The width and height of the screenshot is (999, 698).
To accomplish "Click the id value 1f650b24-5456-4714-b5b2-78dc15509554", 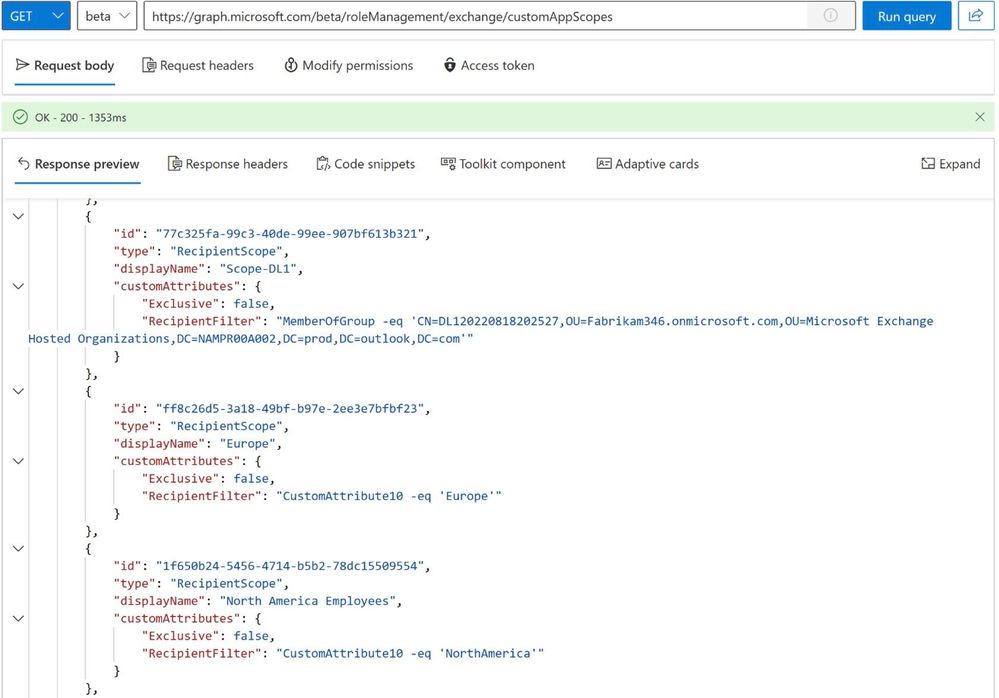I will click(290, 566).
